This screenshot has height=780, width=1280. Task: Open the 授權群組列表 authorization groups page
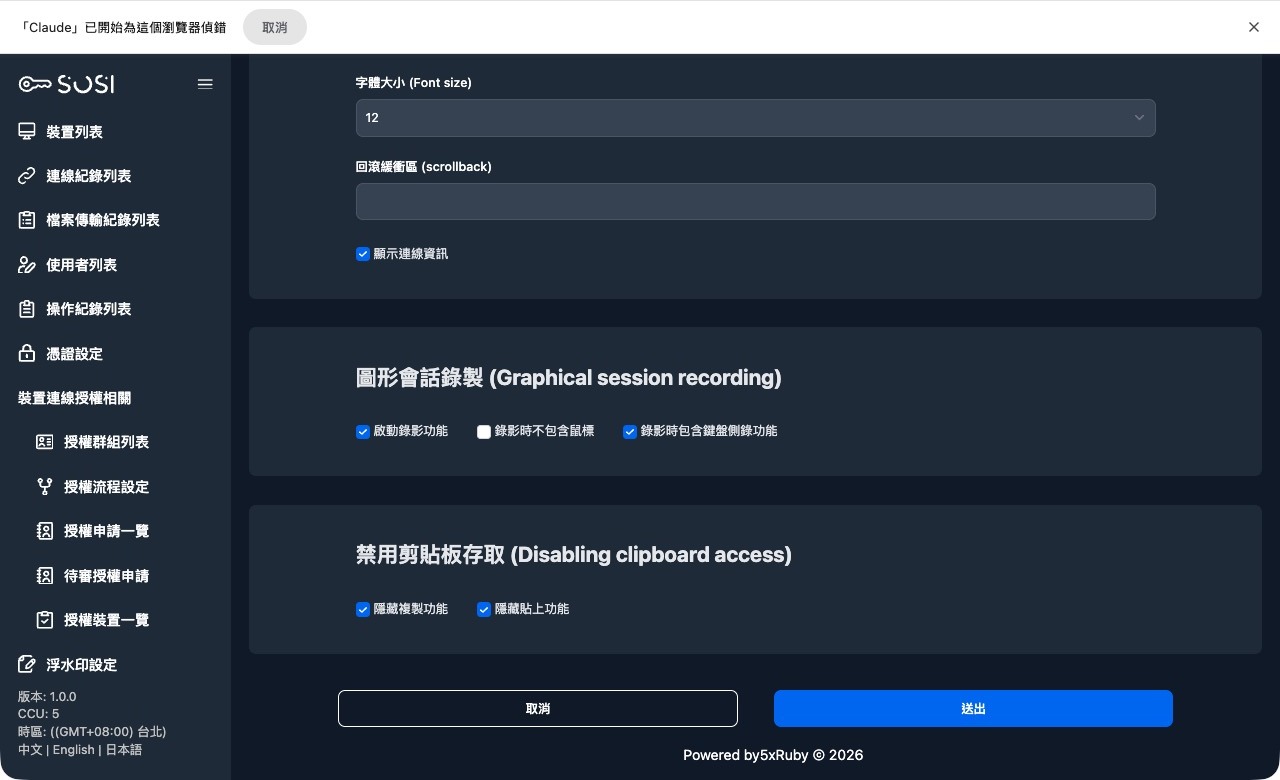point(106,442)
